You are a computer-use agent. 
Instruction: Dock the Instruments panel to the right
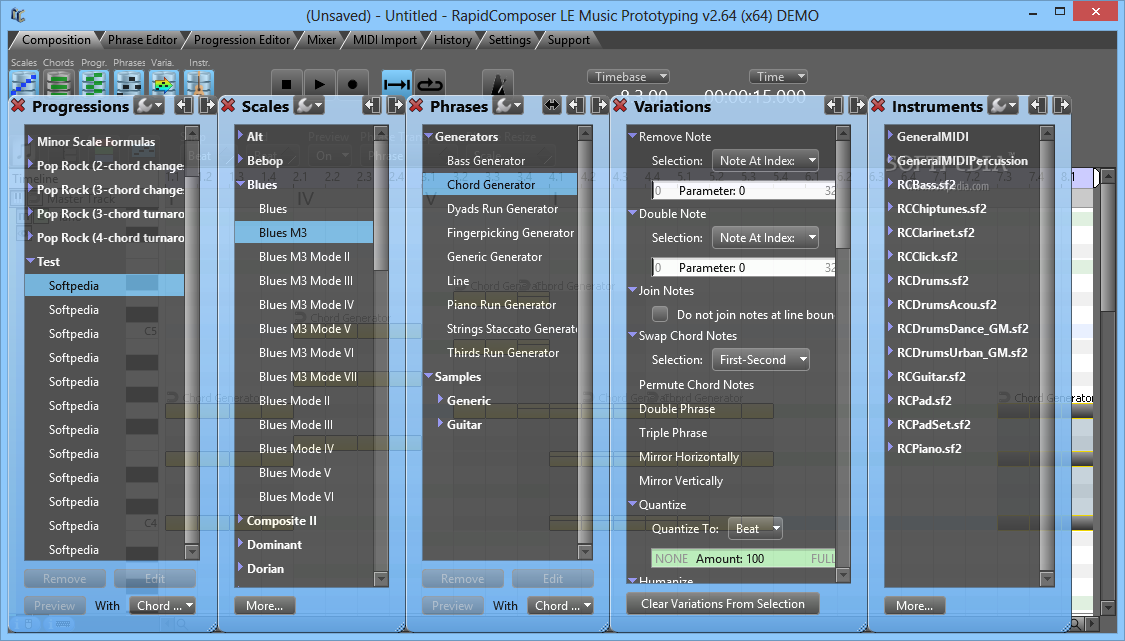[1061, 106]
